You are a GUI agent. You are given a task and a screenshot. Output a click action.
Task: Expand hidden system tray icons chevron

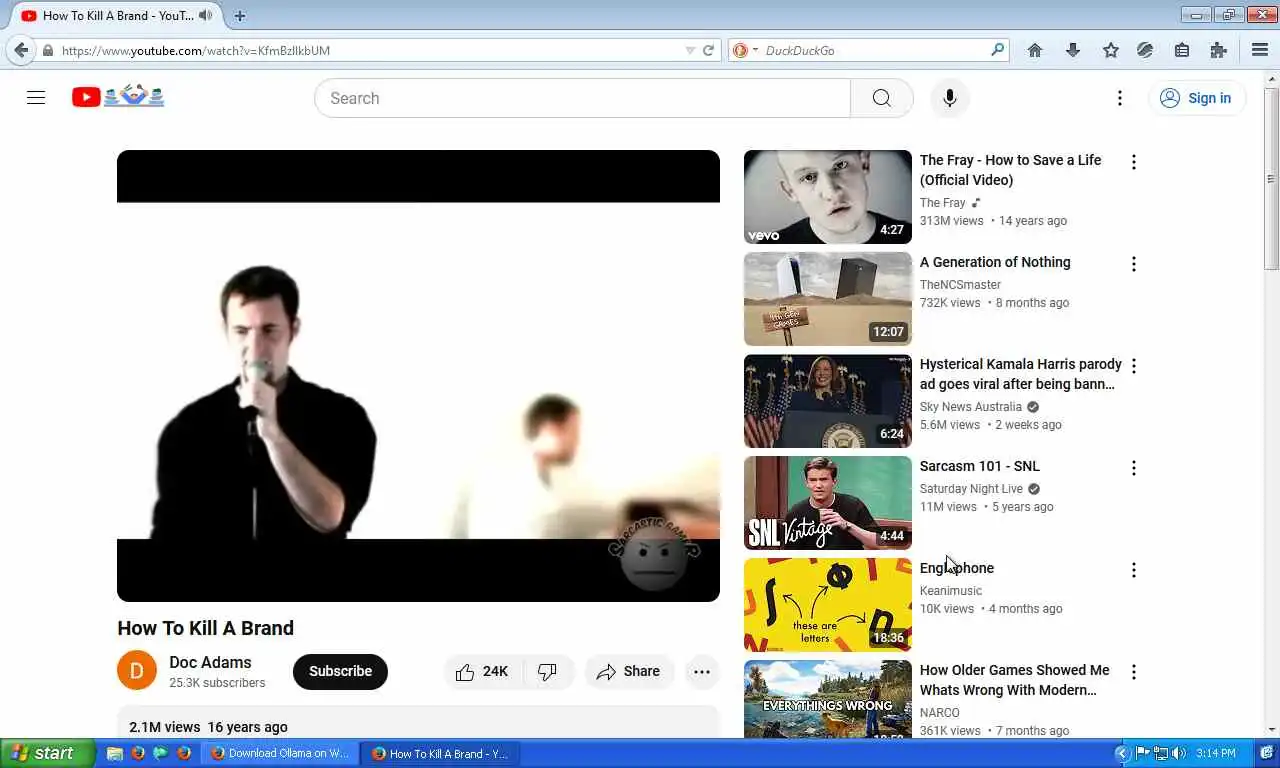[x=1122, y=753]
